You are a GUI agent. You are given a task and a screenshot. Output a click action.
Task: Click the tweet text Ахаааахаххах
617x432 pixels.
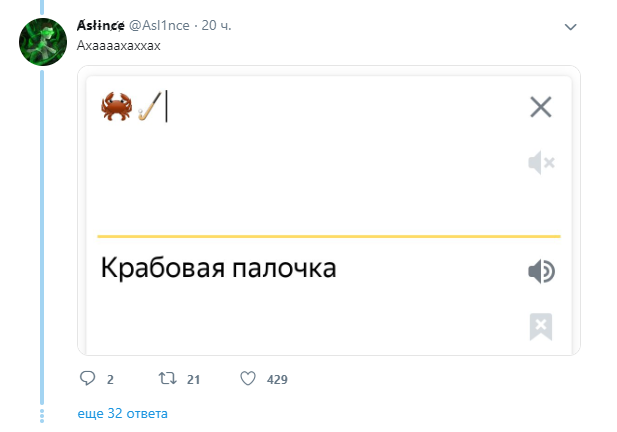[x=118, y=46]
